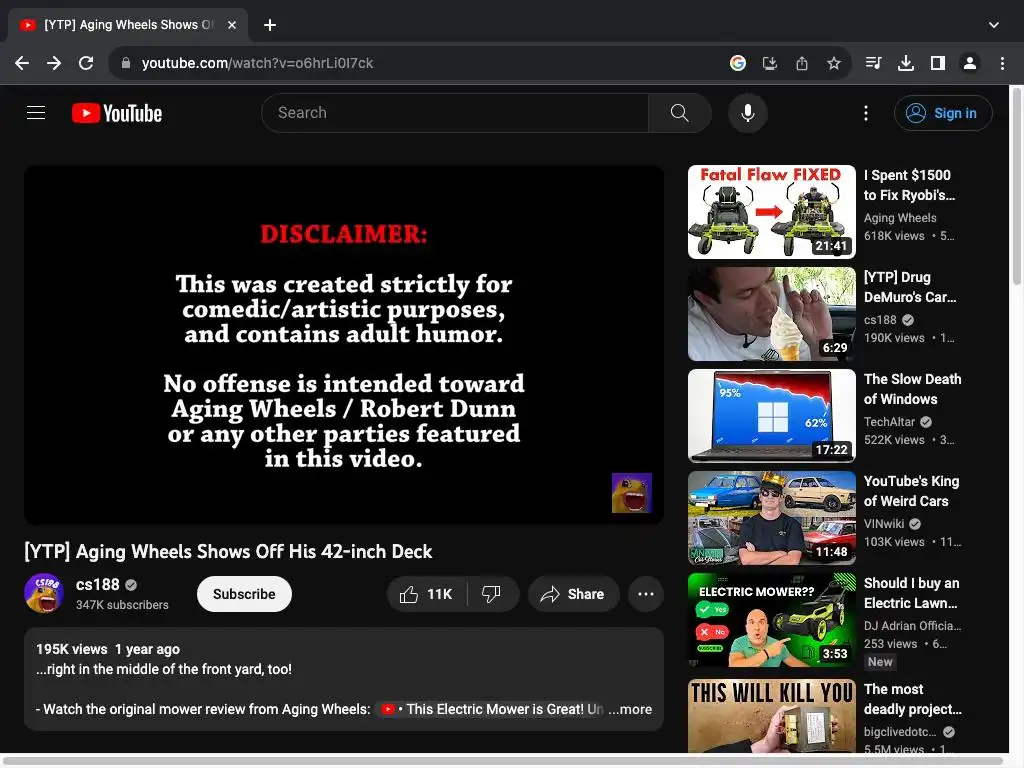Open Drug DeMuro ice cream thumbnail
The width and height of the screenshot is (1024, 768).
tap(772, 313)
